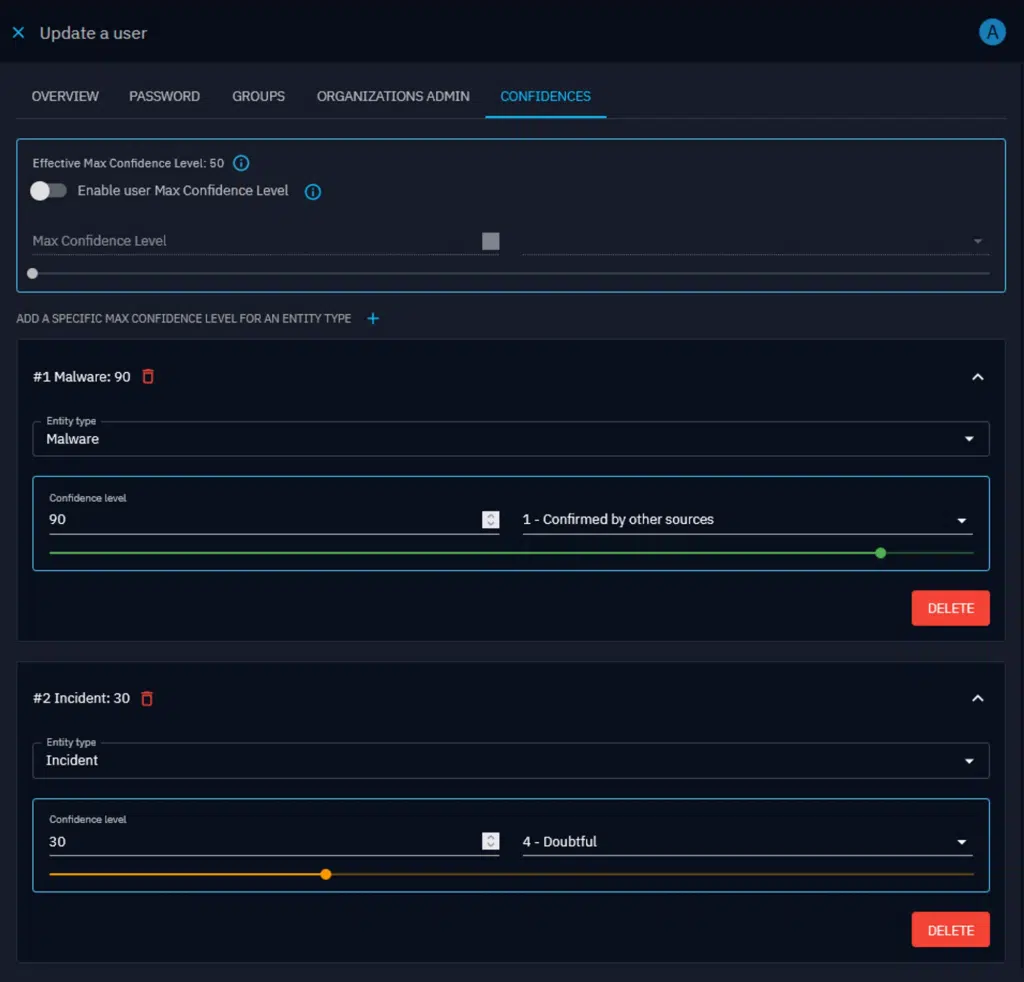This screenshot has width=1024, height=982.
Task: Switch to the Organizations Admin tab
Action: [x=393, y=96]
